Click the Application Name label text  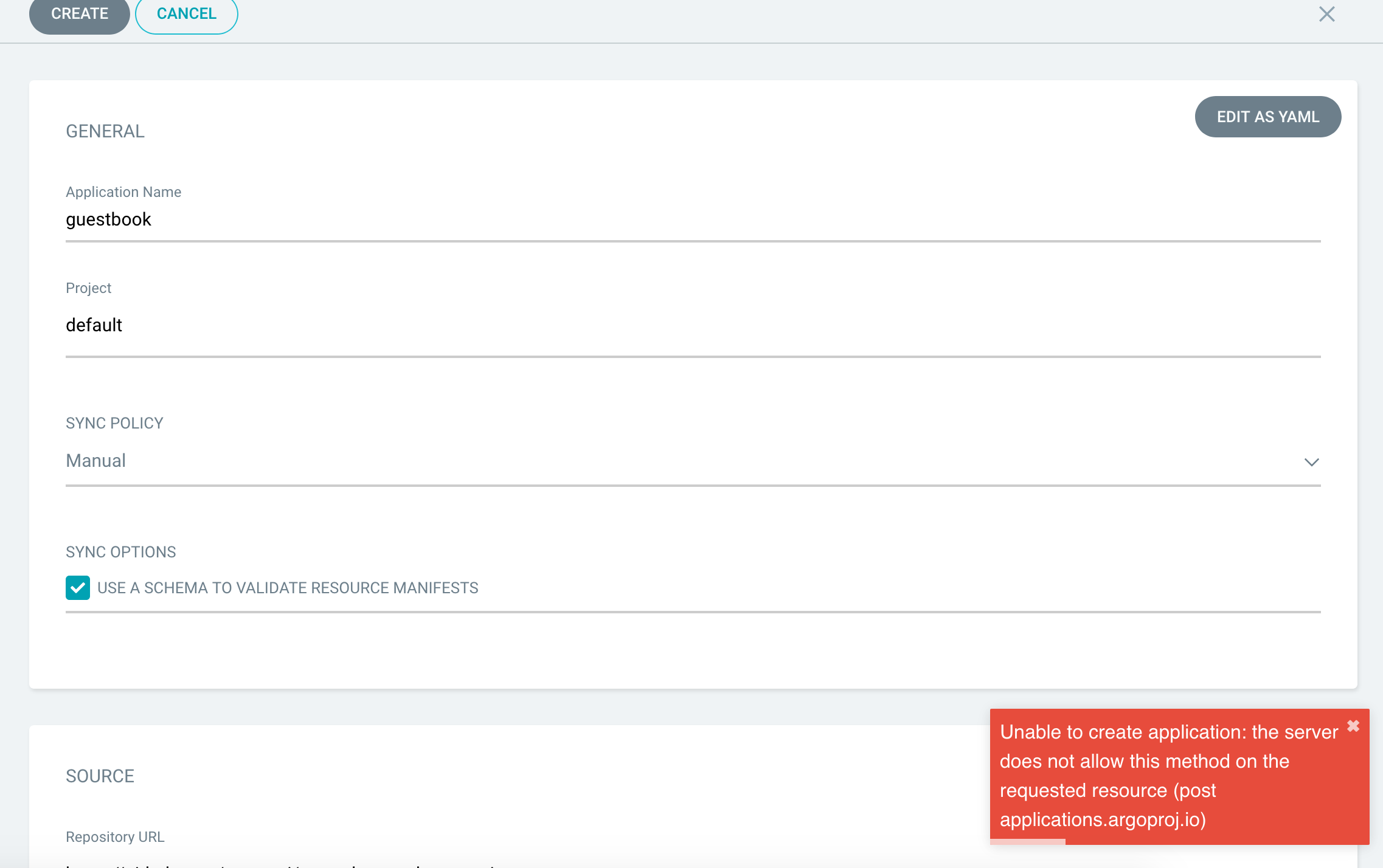pos(123,192)
